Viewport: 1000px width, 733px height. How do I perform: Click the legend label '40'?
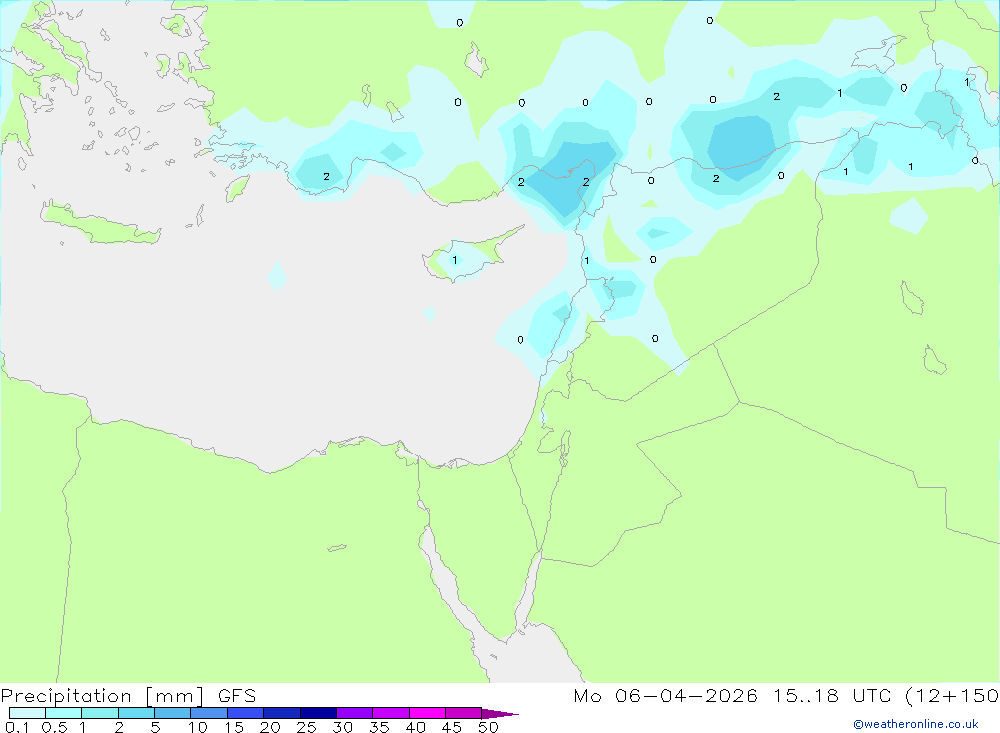pyautogui.click(x=415, y=727)
